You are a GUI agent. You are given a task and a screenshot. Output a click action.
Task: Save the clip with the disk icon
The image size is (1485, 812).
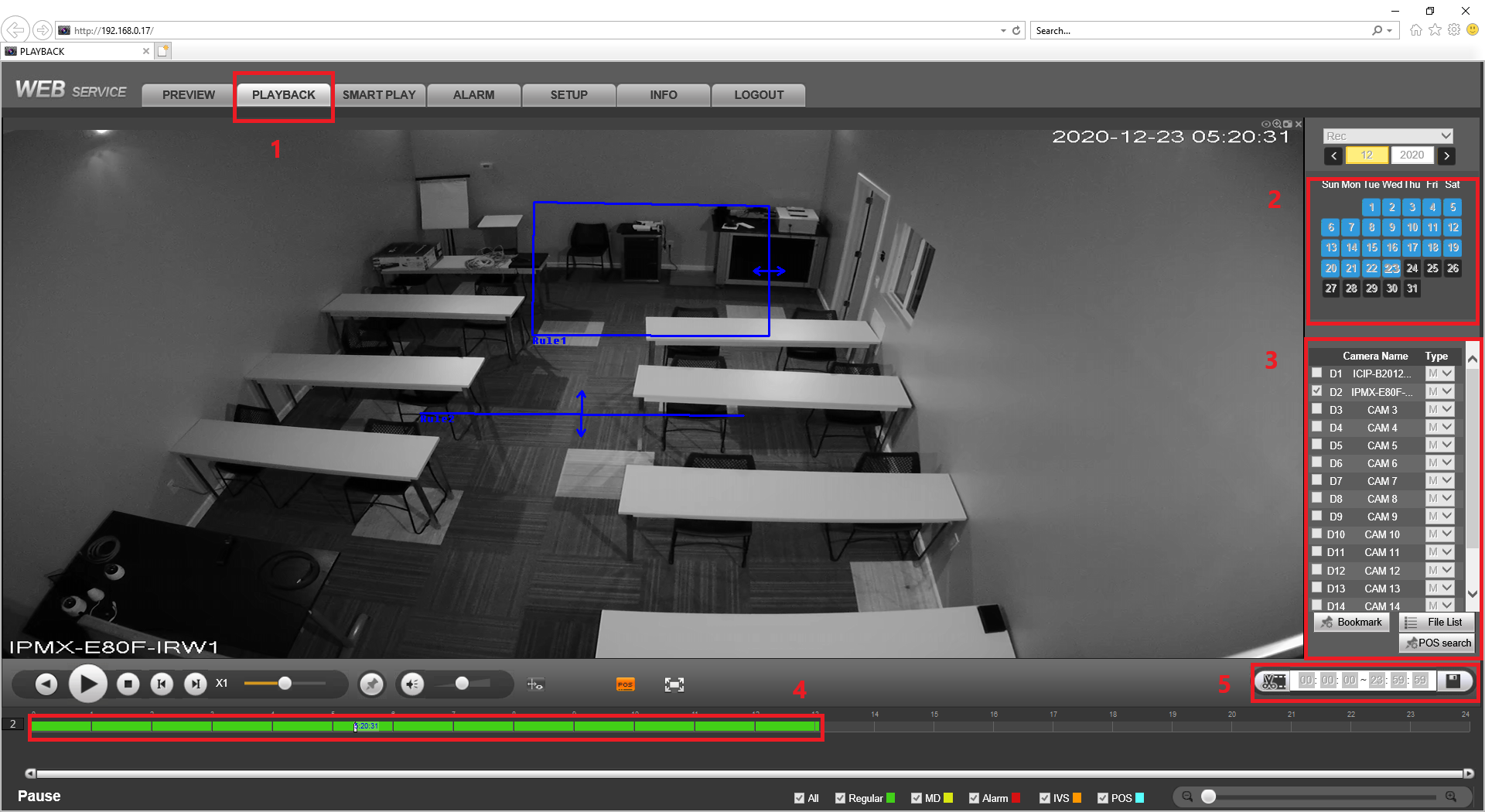1453,681
